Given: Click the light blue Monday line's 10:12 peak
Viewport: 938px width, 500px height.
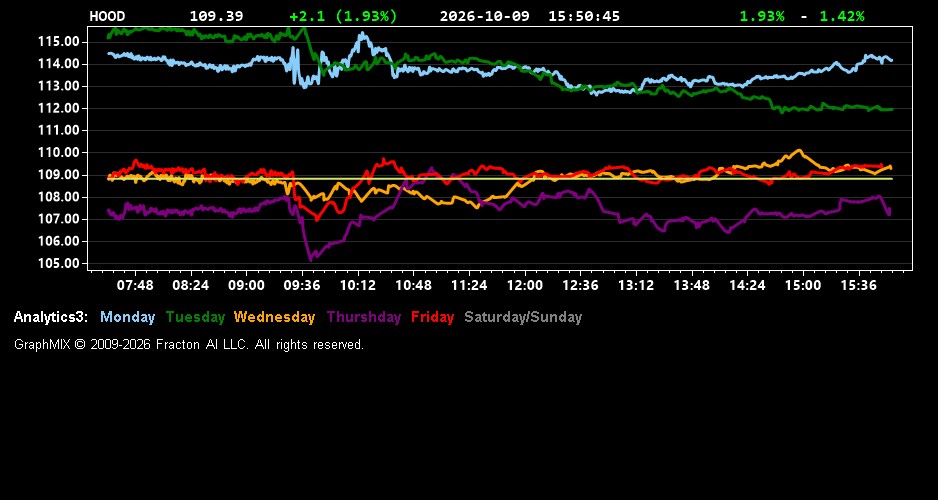Looking at the screenshot, I should pyautogui.click(x=362, y=35).
